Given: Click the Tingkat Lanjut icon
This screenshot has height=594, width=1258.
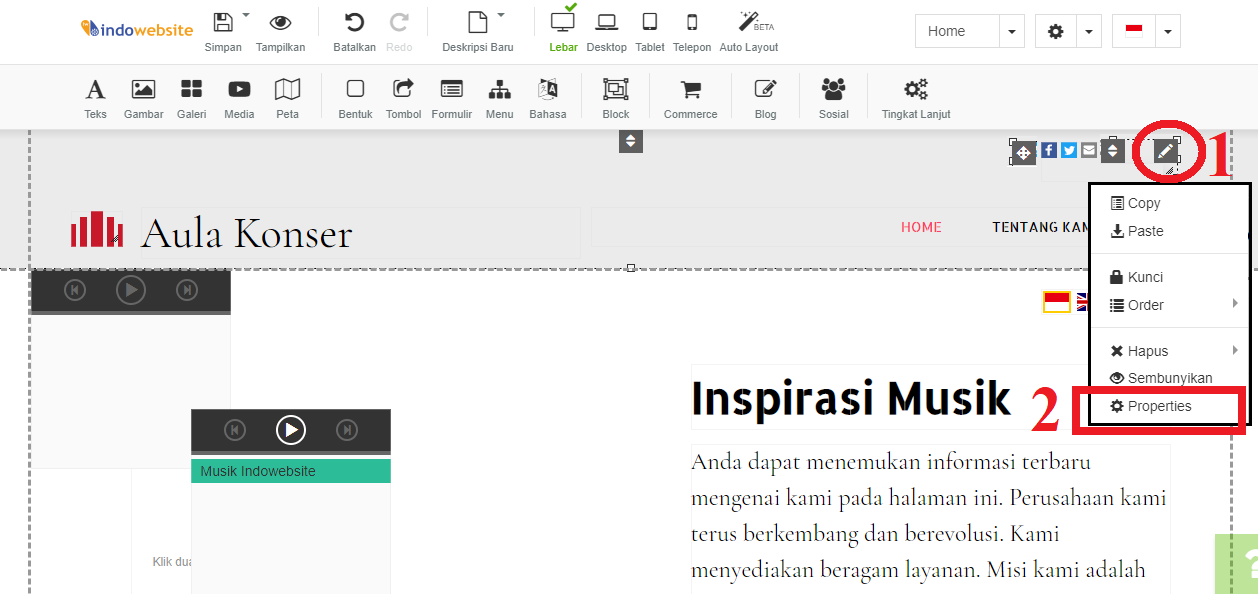Looking at the screenshot, I should 913,97.
